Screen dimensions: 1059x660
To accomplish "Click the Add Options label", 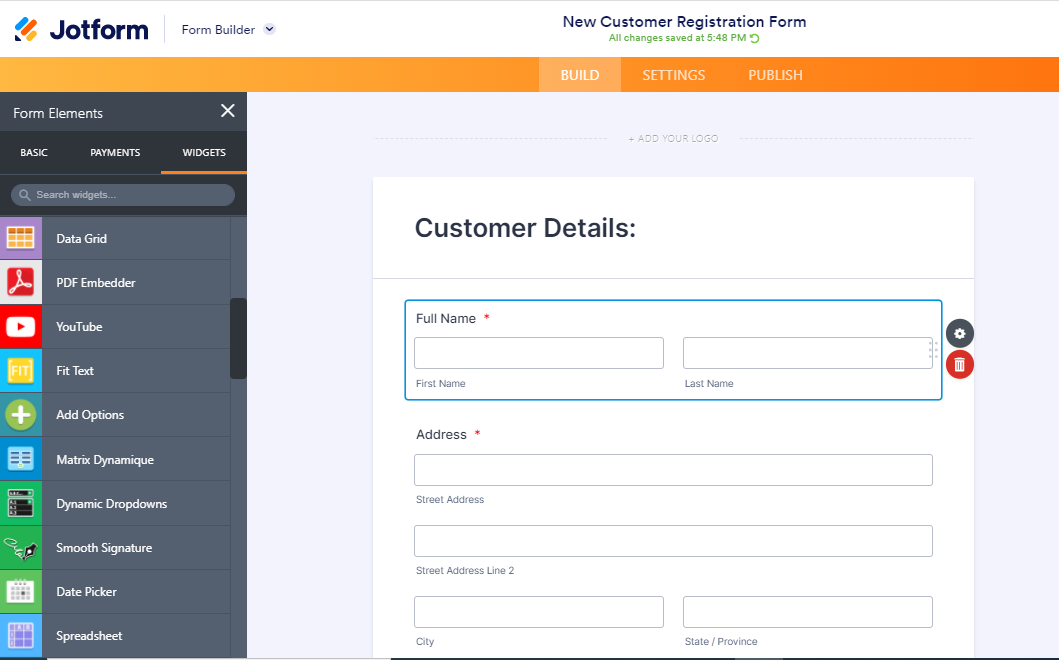I will 90,415.
